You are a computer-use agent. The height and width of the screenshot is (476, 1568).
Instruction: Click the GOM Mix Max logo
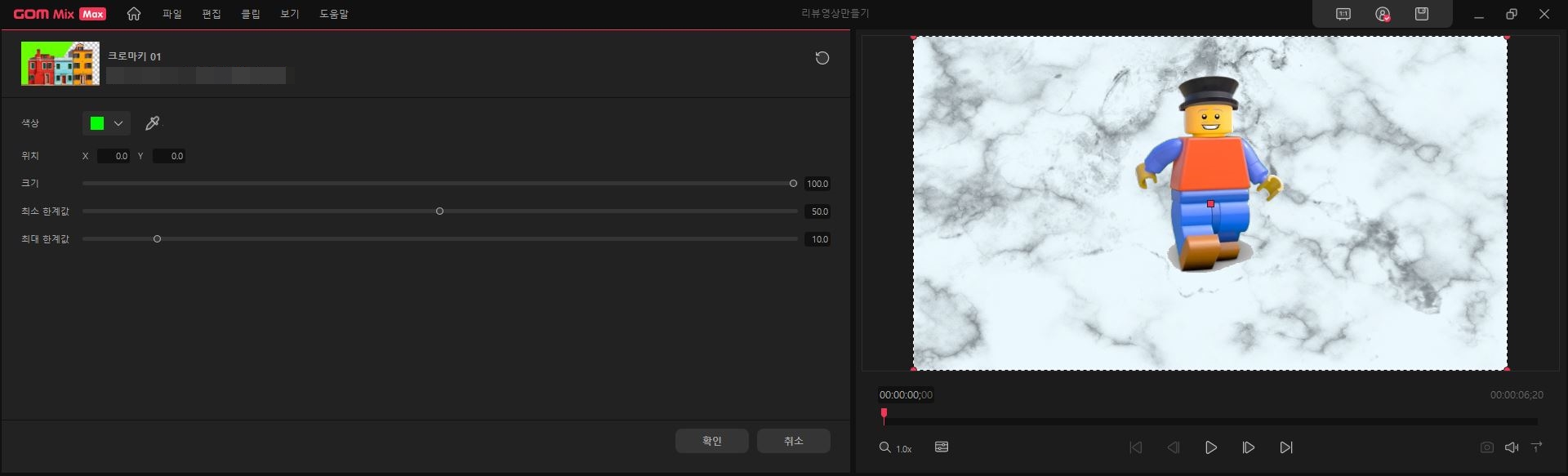[60, 14]
